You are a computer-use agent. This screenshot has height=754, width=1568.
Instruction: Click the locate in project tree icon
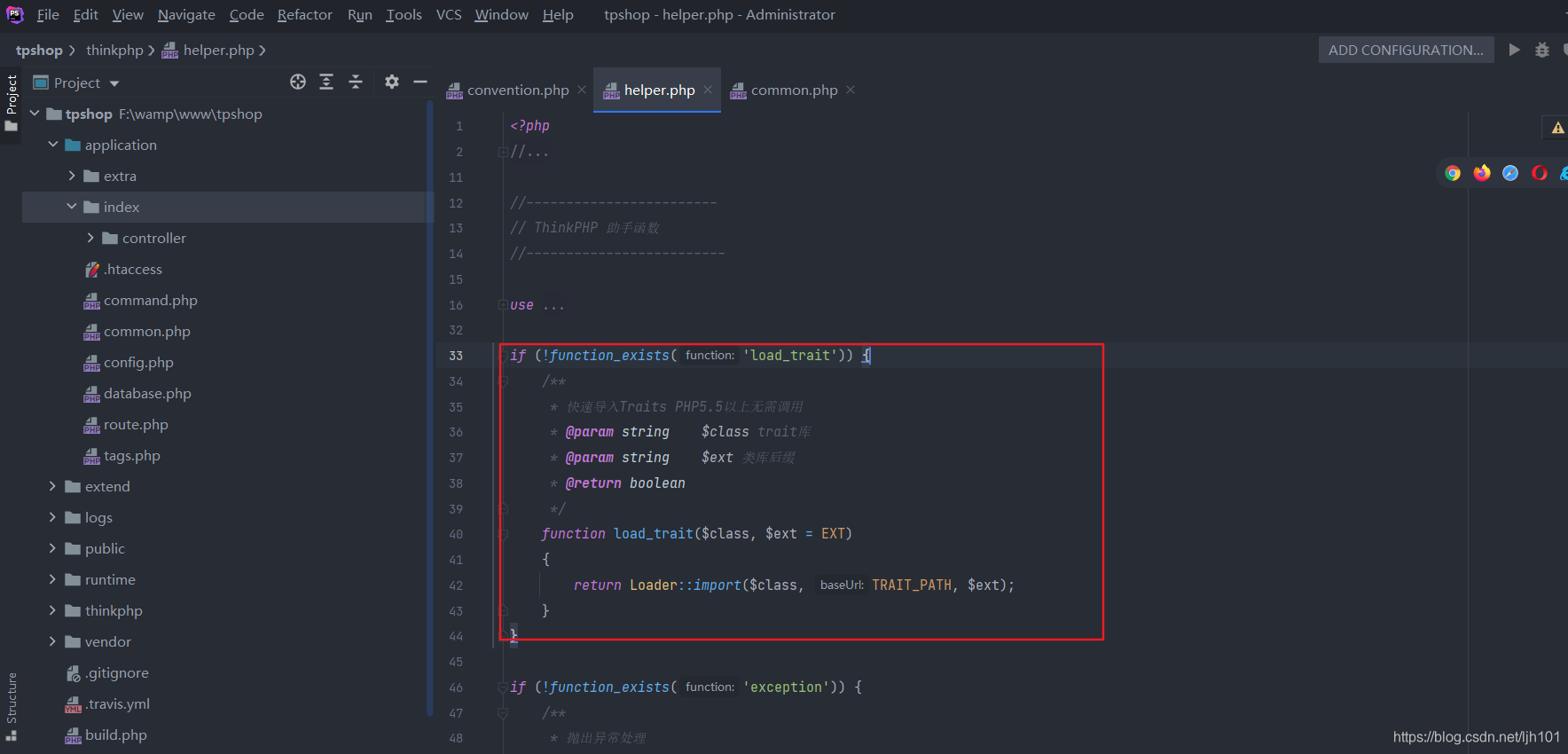[298, 82]
